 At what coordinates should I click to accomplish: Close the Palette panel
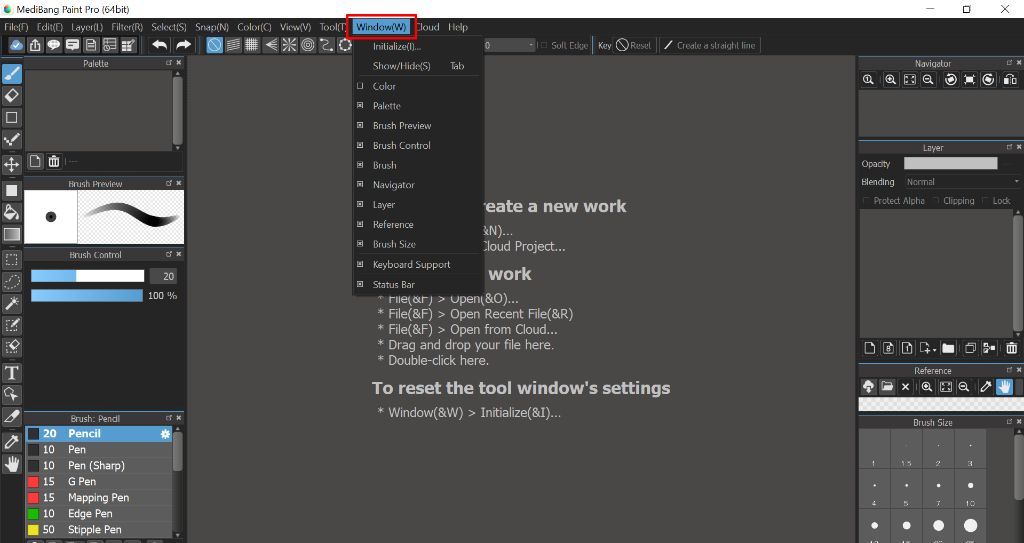[179, 63]
